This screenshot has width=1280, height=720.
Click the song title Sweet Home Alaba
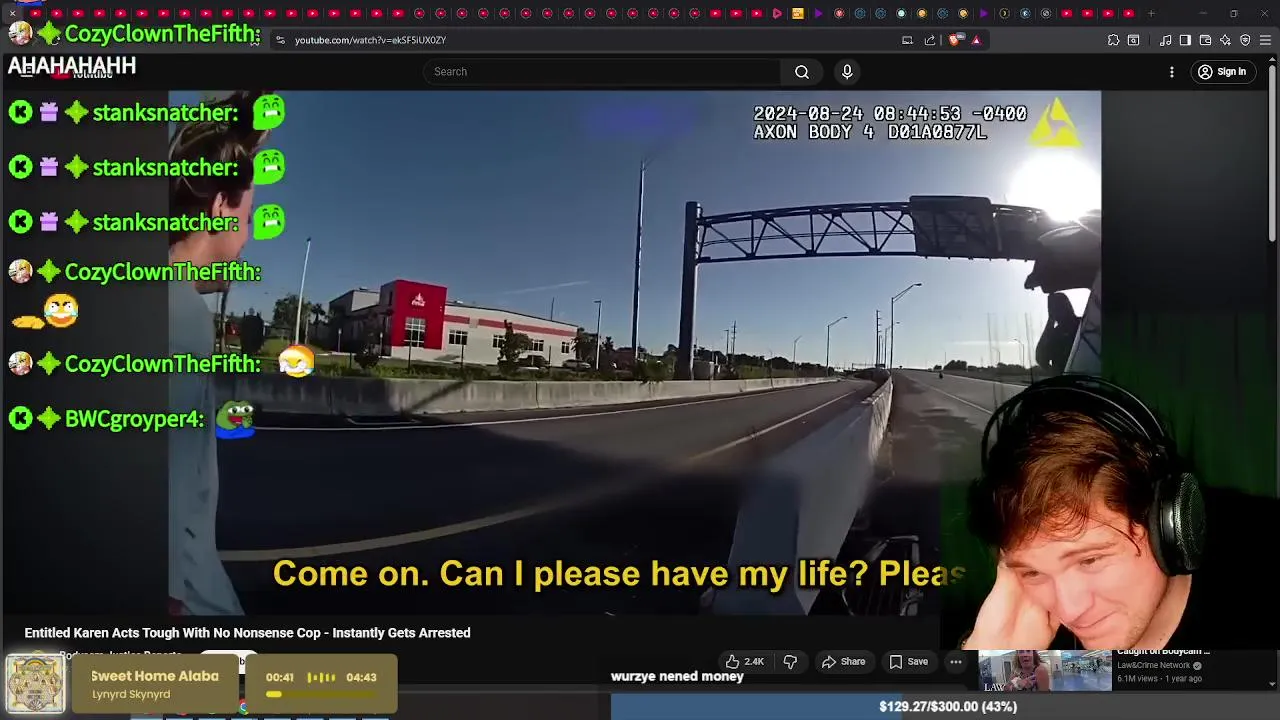(155, 676)
